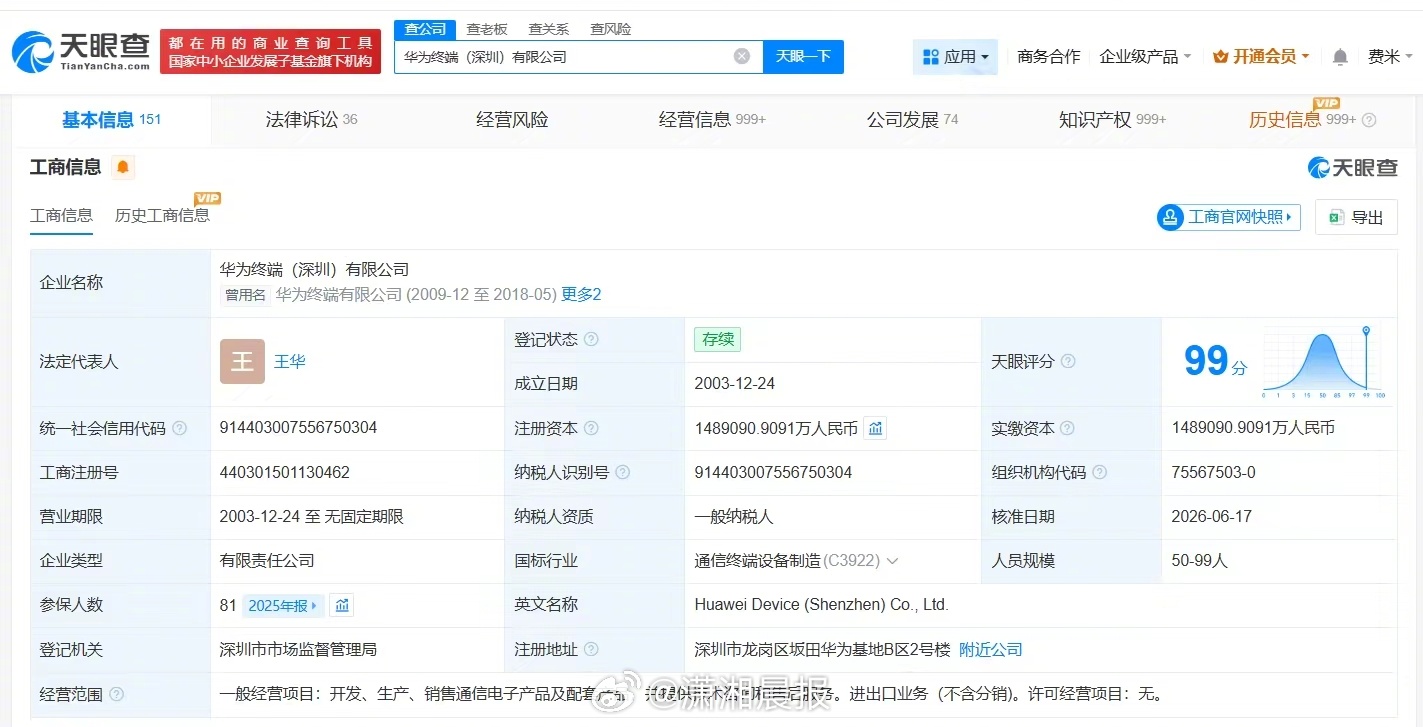Viewport: 1423px width, 727px height.
Task: Click the help icon next to 天眼评分
Action: [x=1068, y=361]
